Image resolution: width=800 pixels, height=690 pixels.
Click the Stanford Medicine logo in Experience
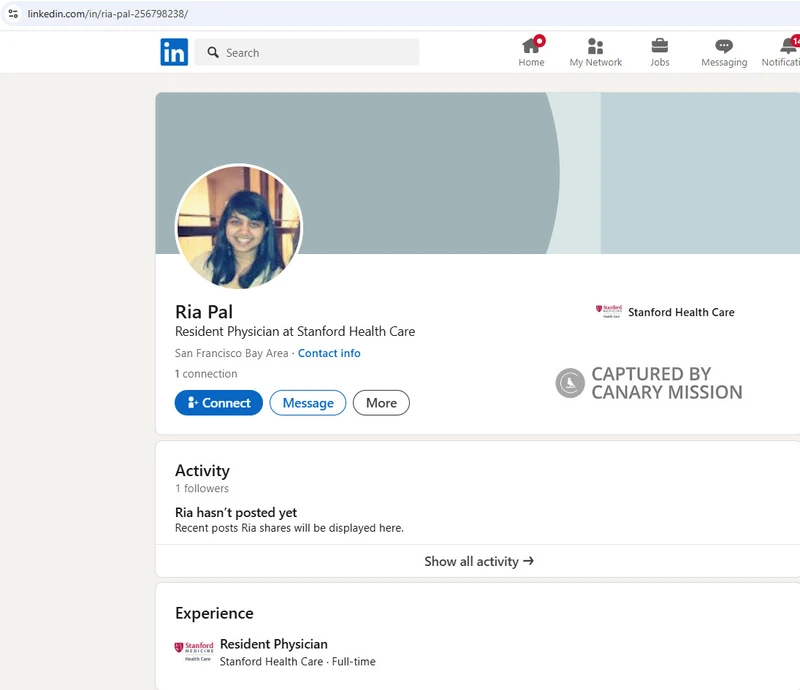click(x=194, y=652)
